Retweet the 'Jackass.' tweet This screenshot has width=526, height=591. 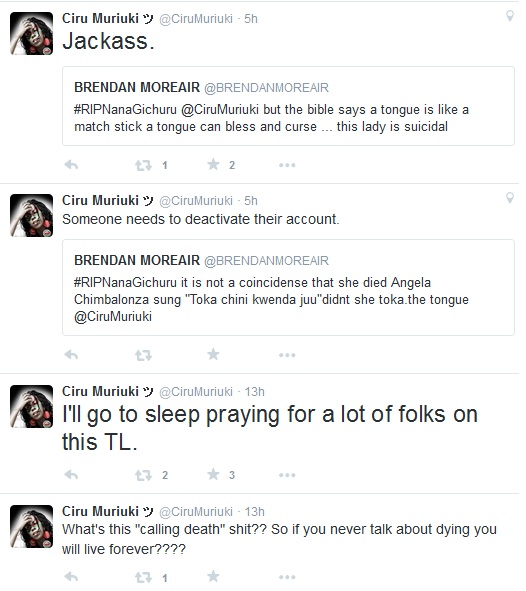click(143, 165)
